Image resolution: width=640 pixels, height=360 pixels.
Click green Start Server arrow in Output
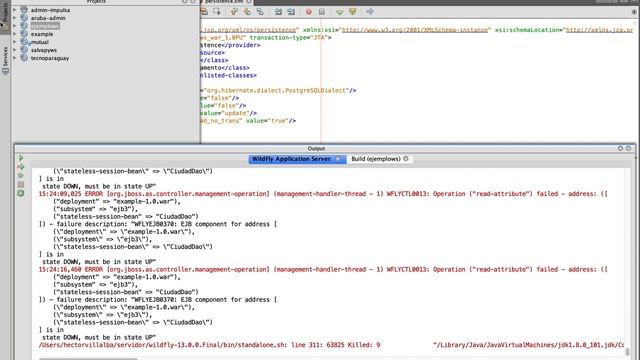pyautogui.click(x=21, y=158)
